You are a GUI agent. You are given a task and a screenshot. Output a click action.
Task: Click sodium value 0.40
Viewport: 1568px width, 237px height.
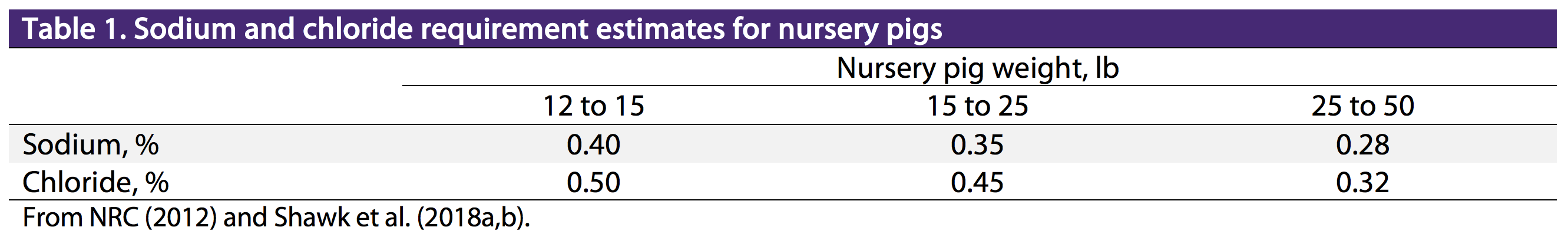[594, 145]
